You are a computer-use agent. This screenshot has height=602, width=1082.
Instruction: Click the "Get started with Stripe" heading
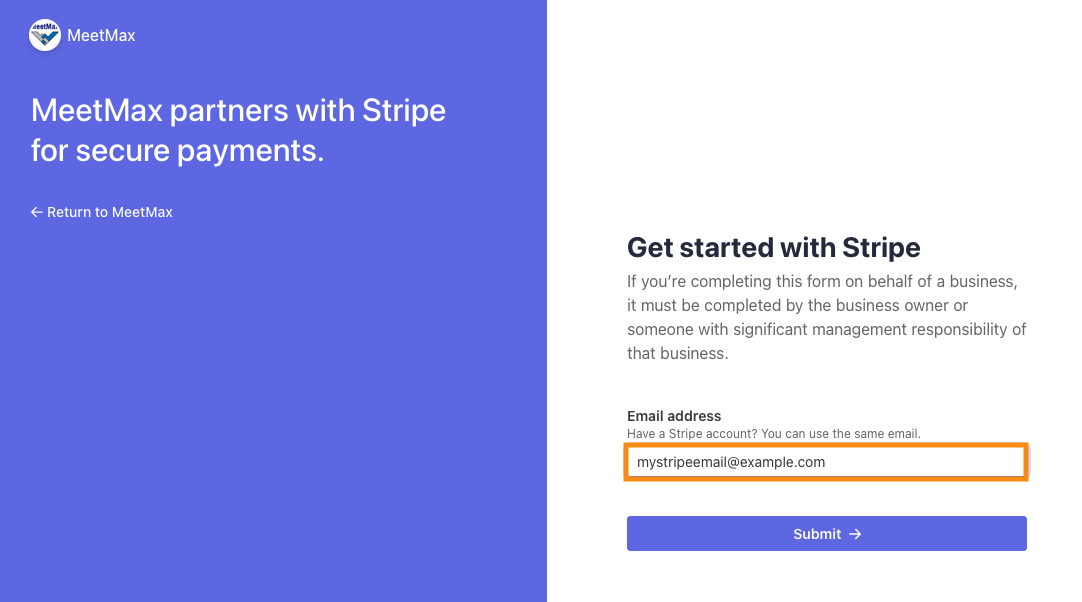[x=773, y=247]
